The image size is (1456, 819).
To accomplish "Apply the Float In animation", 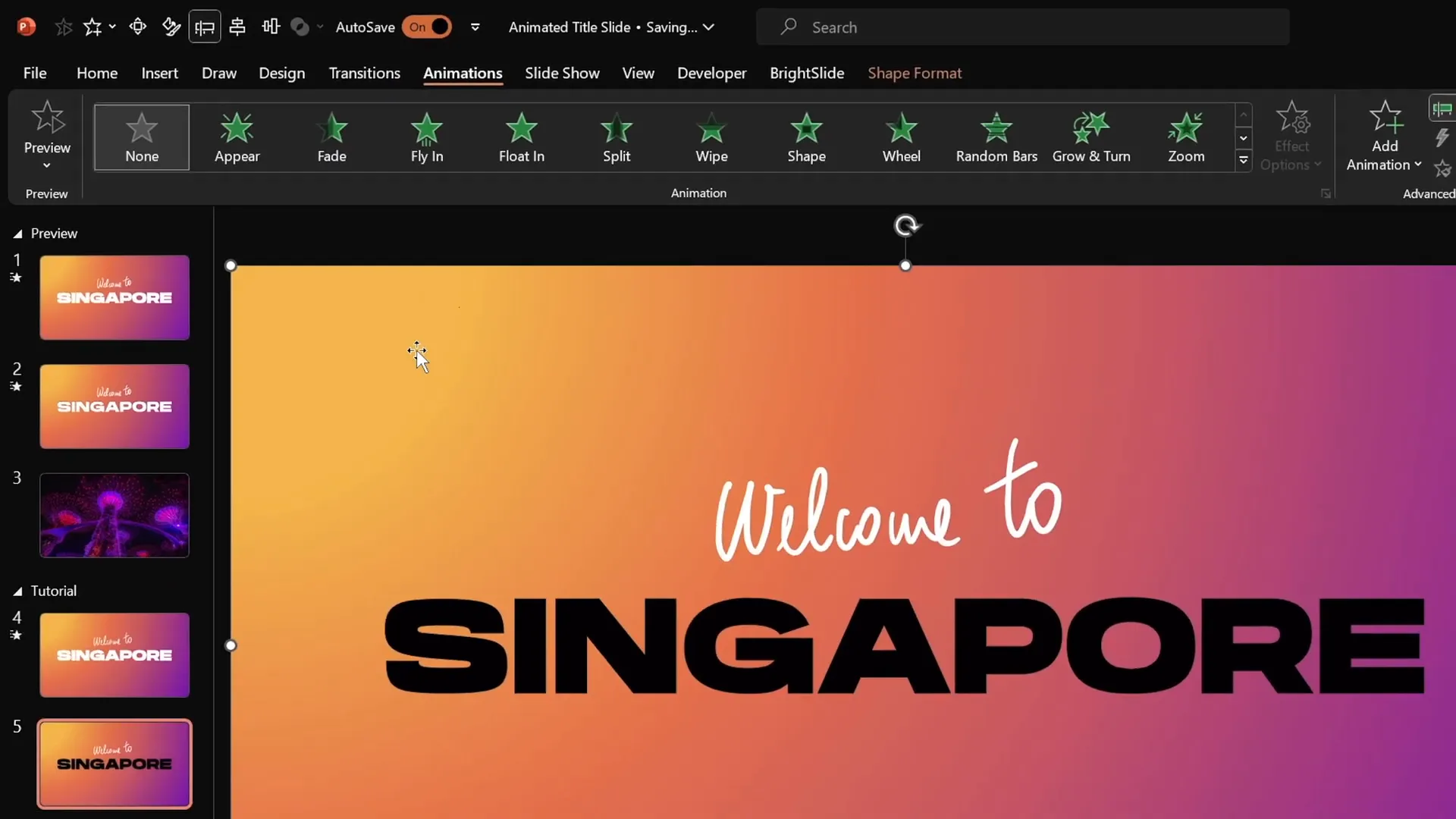I will point(522,137).
